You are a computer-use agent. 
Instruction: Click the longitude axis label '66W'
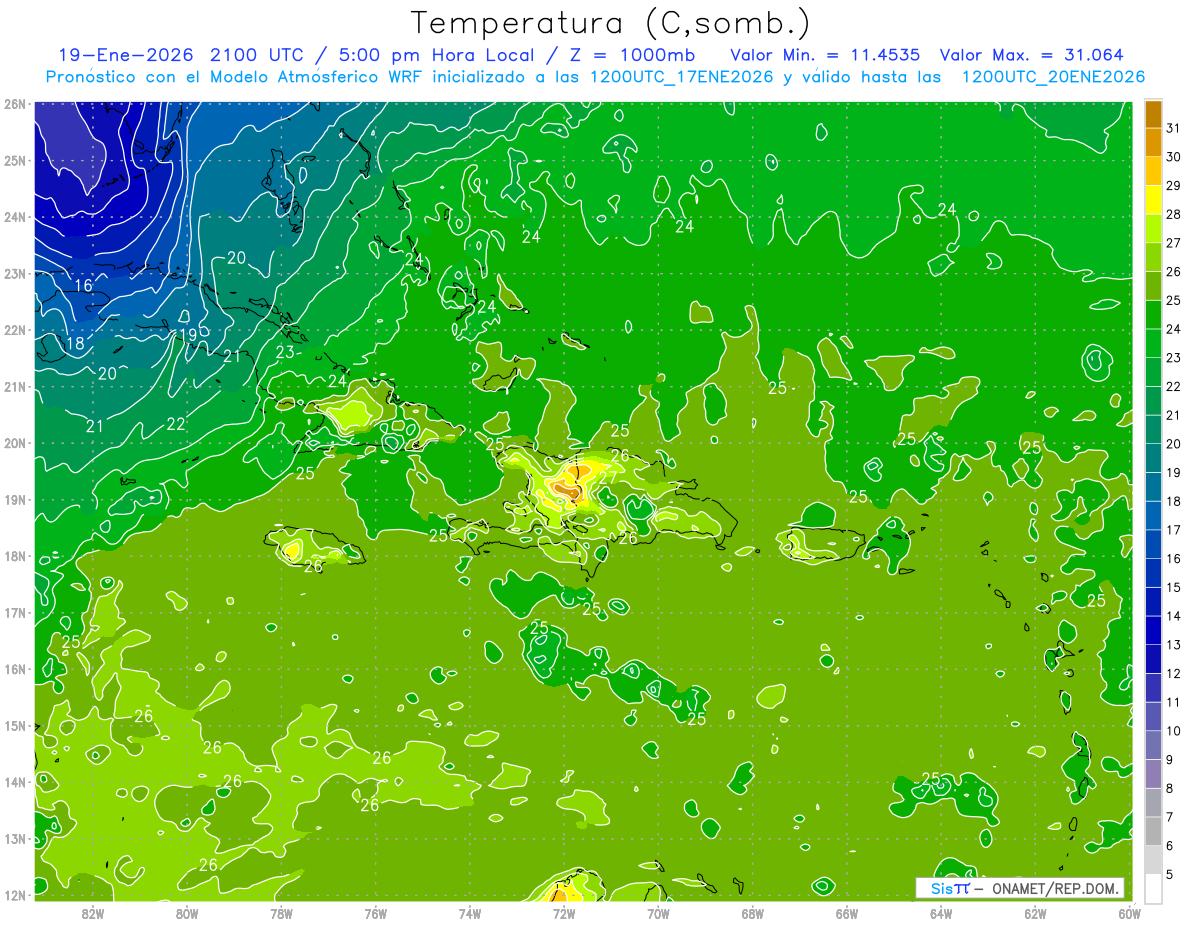(x=847, y=913)
